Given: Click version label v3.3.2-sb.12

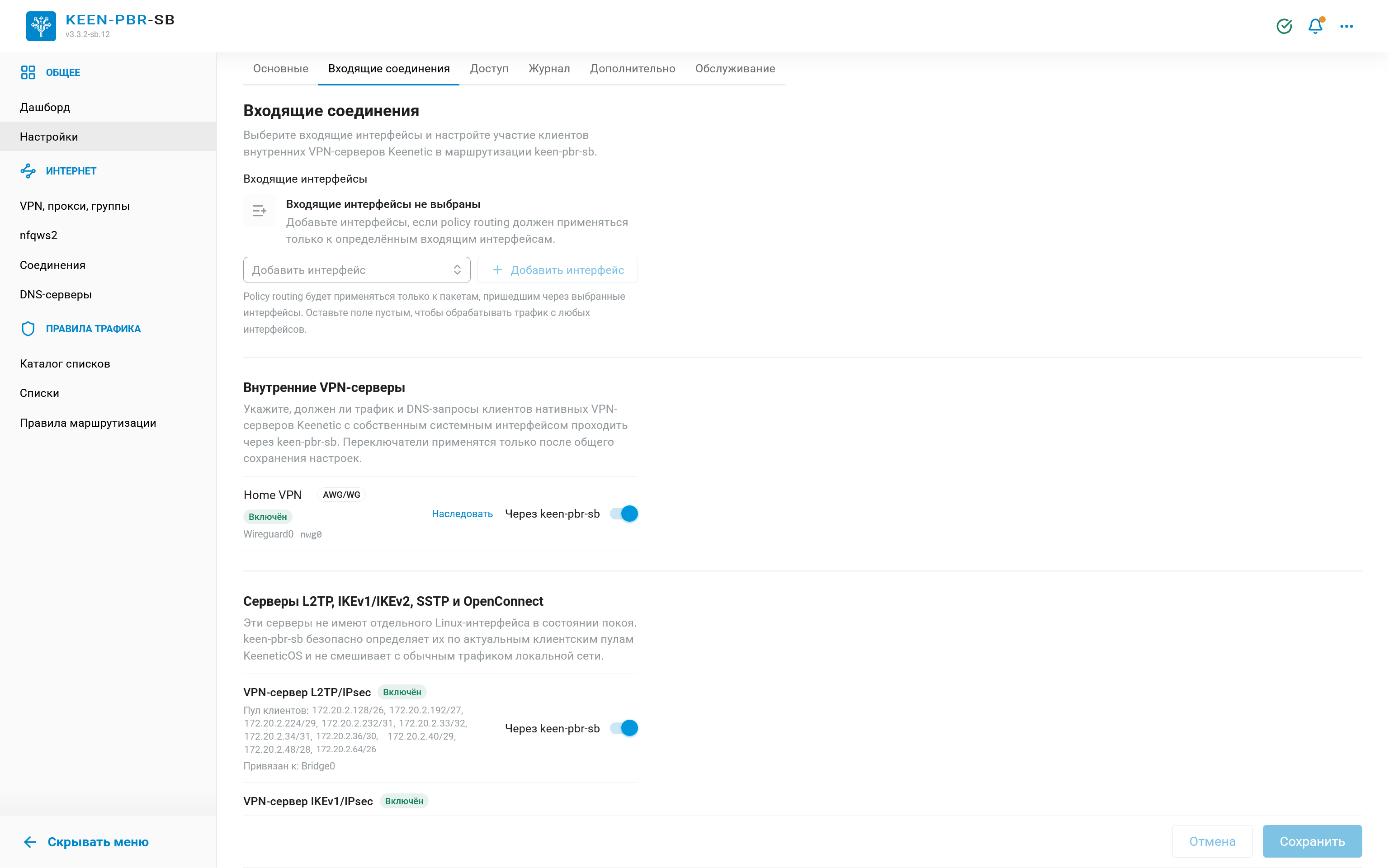Looking at the screenshot, I should pyautogui.click(x=87, y=34).
